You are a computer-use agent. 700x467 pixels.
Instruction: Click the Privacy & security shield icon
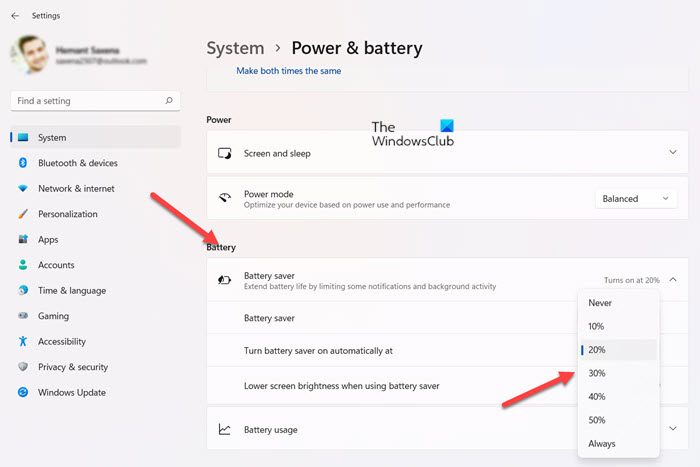tap(22, 367)
